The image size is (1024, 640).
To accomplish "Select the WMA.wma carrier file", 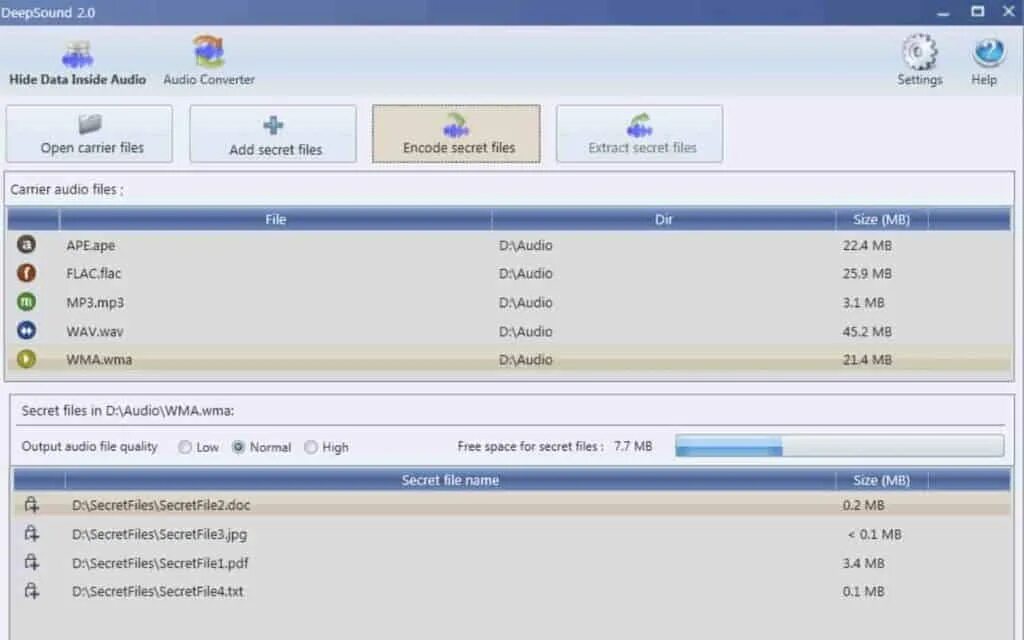I will click(x=509, y=359).
